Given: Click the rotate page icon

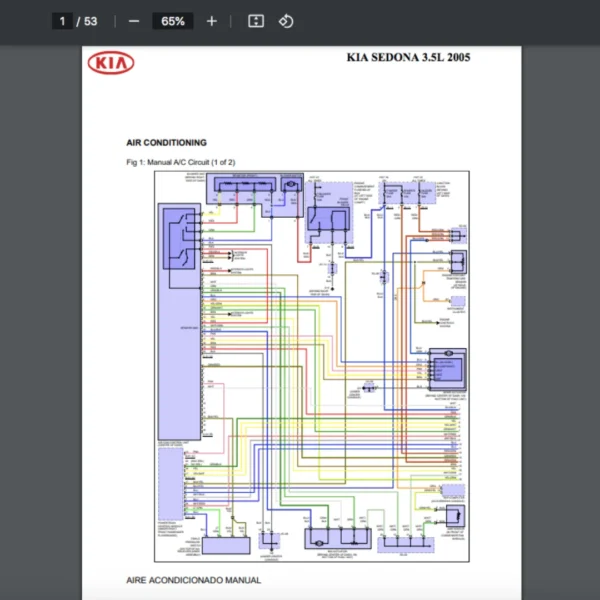Looking at the screenshot, I should pyautogui.click(x=285, y=21).
